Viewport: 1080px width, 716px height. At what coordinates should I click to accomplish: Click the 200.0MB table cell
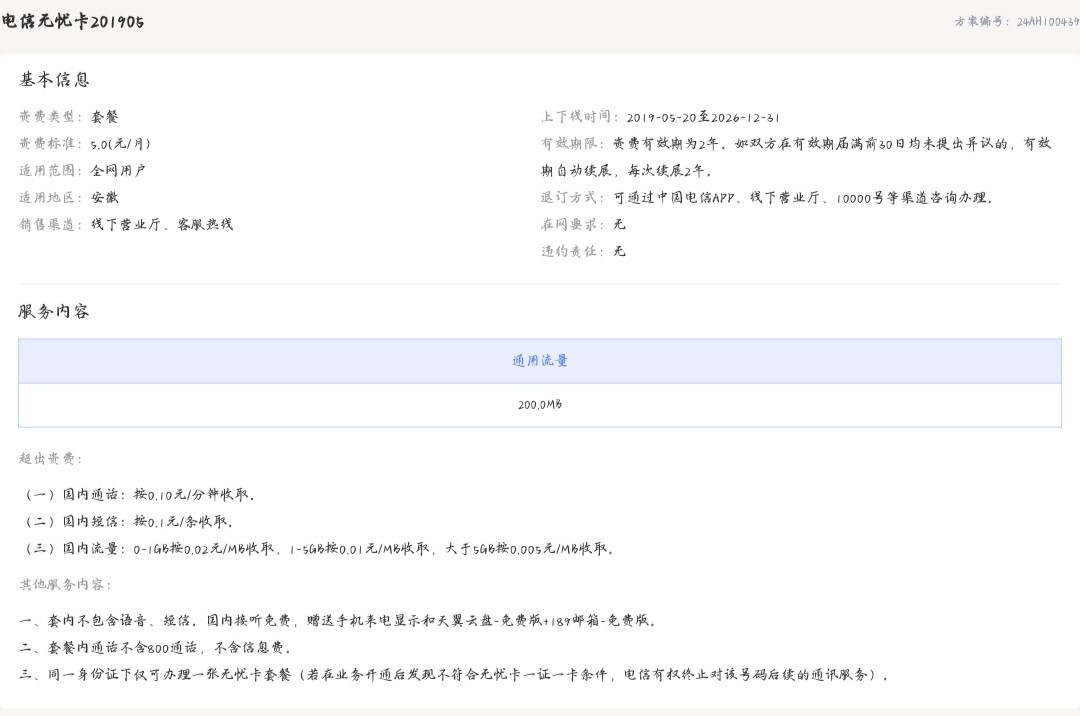[540, 405]
